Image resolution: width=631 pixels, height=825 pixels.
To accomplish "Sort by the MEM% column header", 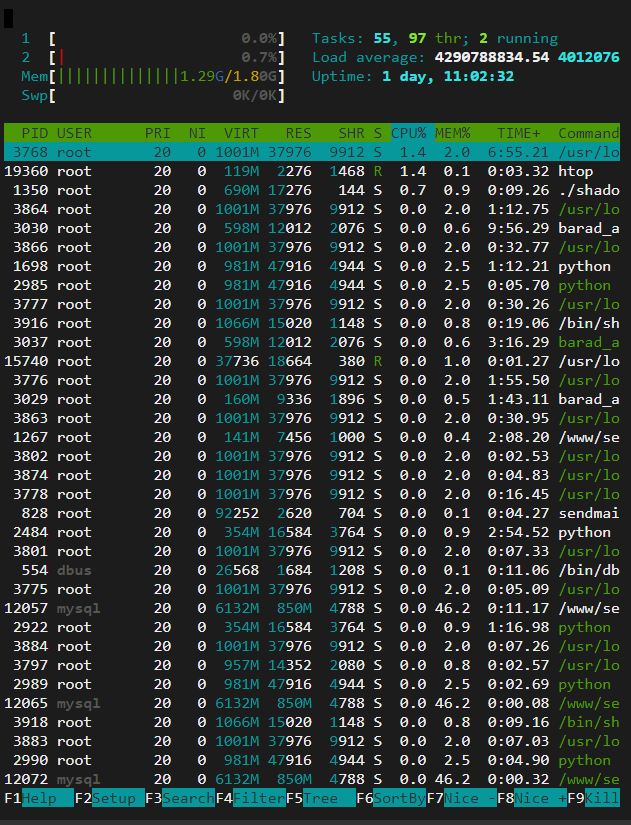I will pos(451,133).
